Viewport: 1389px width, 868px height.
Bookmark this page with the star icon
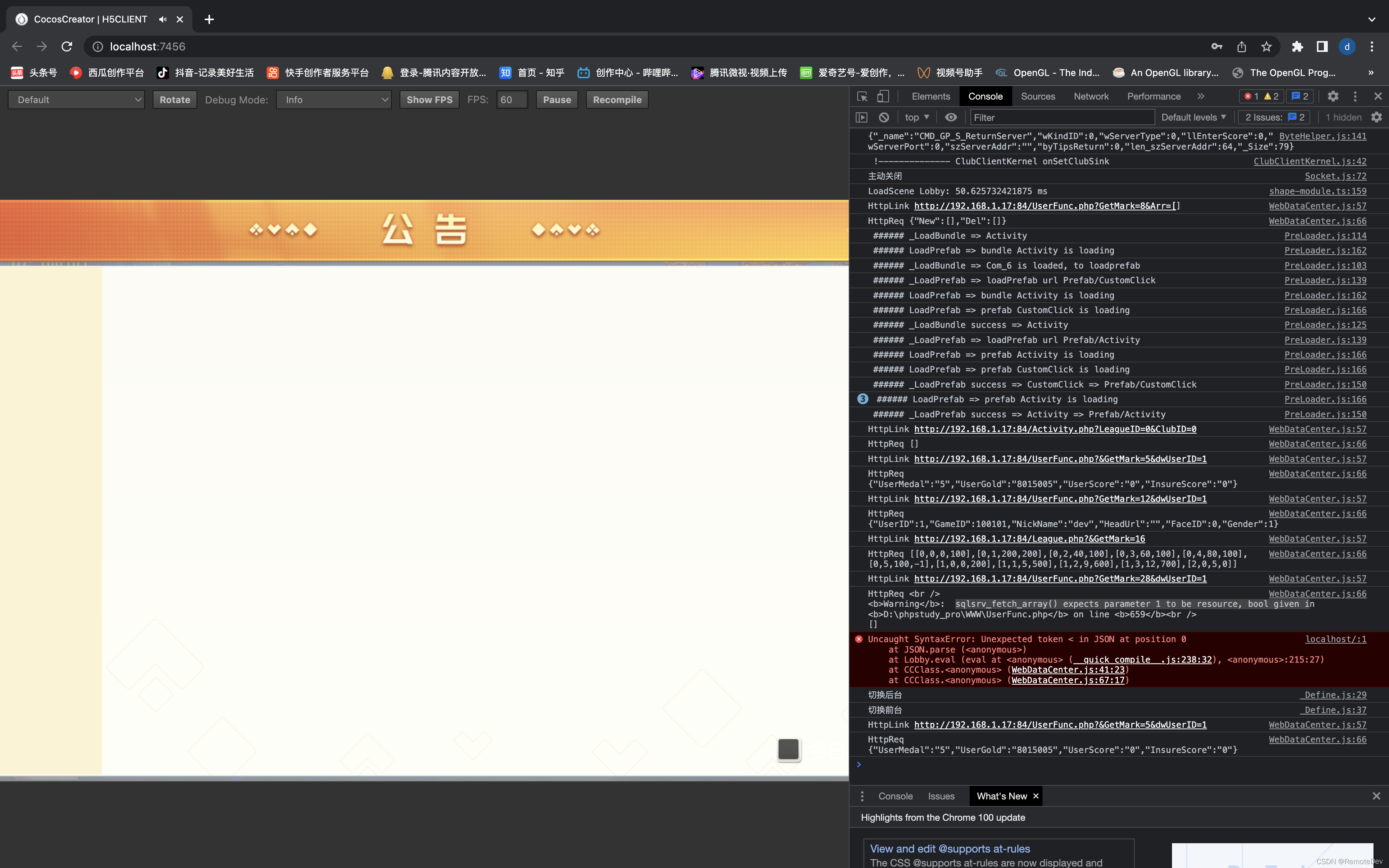(1266, 46)
